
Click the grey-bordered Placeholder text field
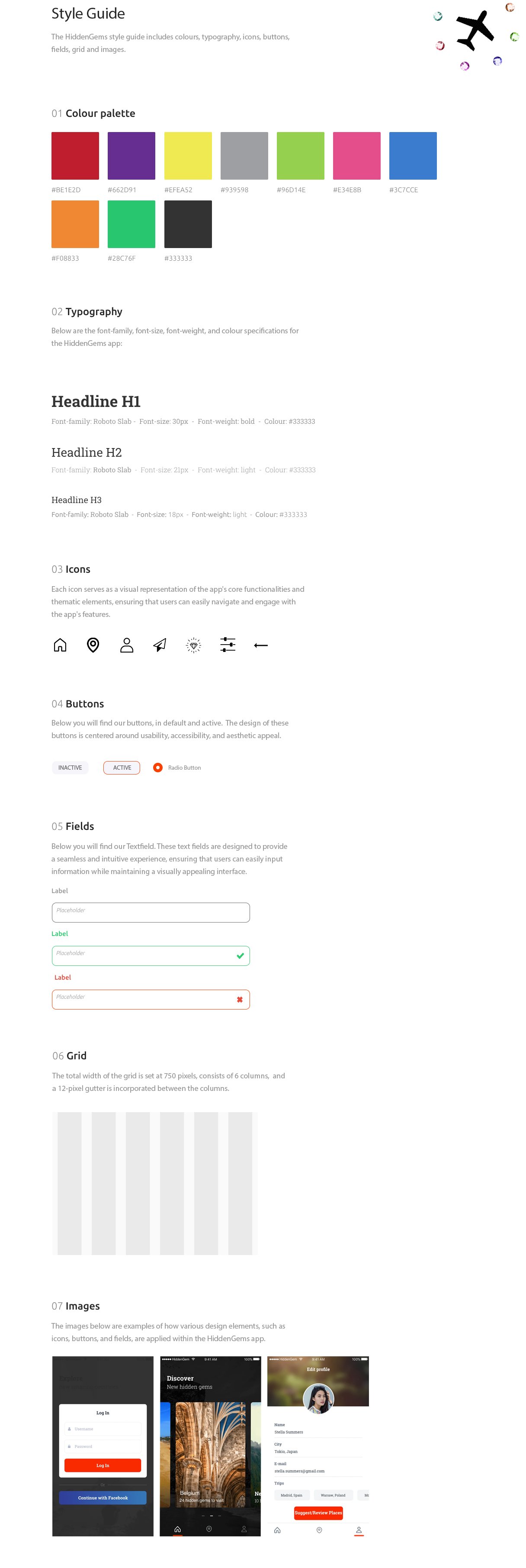tap(151, 913)
